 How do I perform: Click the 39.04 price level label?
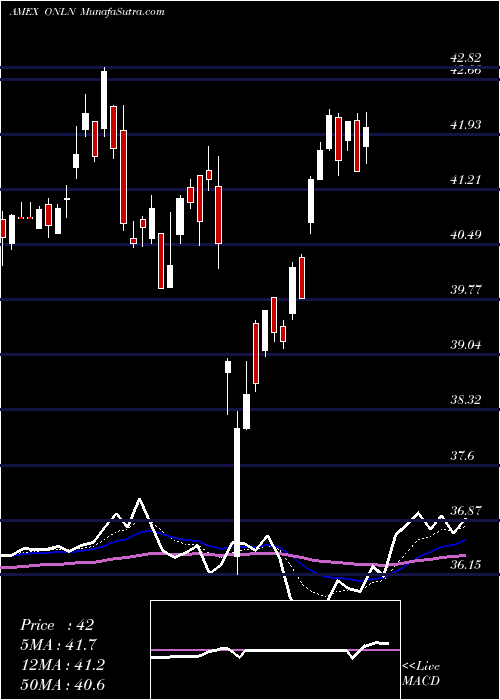coord(466,345)
